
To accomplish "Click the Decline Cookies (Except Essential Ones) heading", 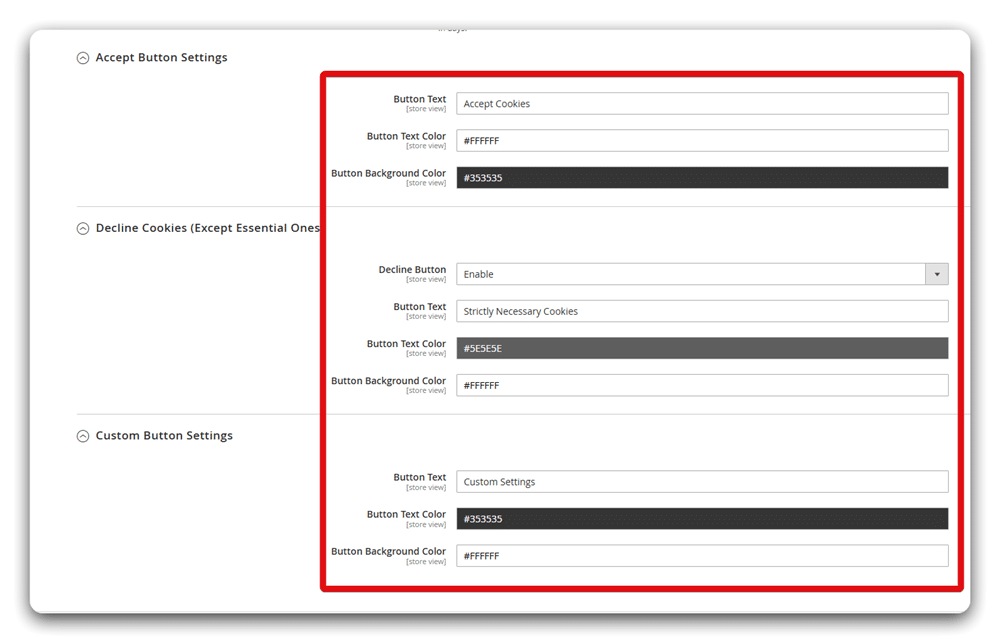I will 207,229.
